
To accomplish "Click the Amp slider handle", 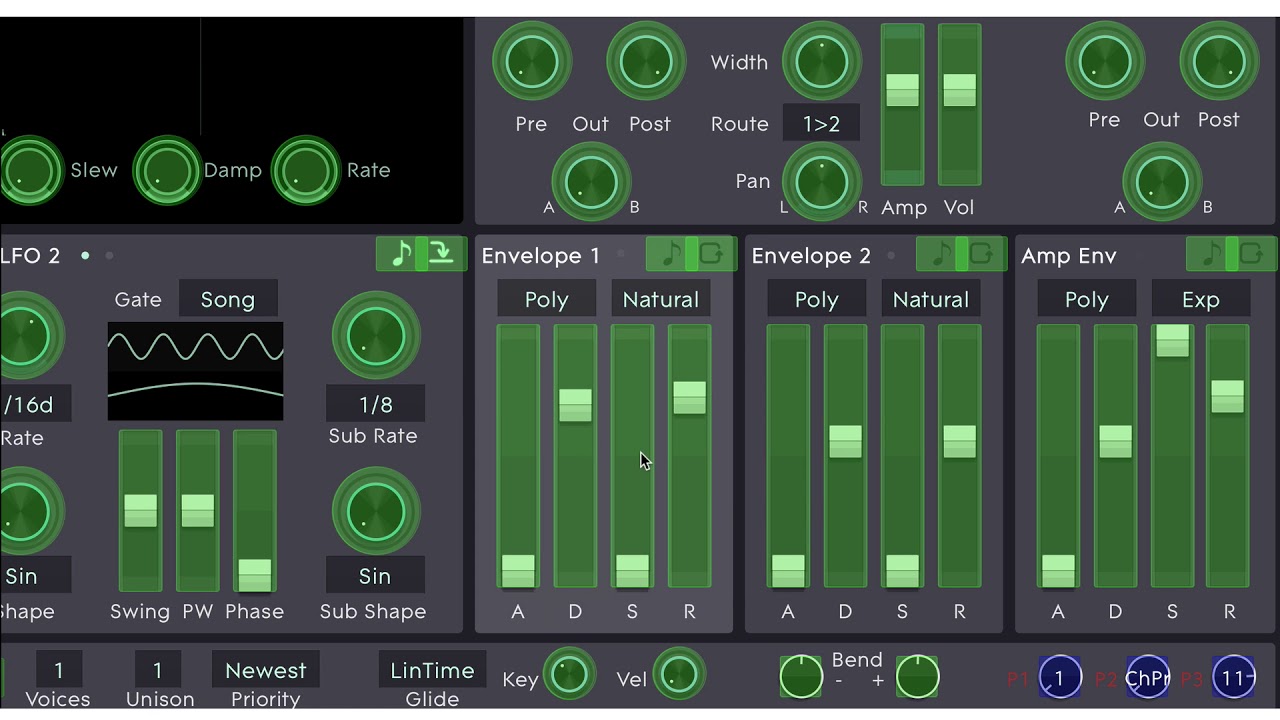I will point(903,90).
